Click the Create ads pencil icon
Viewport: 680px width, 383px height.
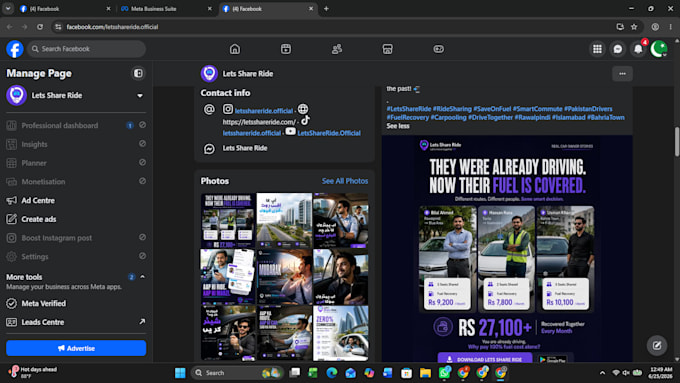11,219
